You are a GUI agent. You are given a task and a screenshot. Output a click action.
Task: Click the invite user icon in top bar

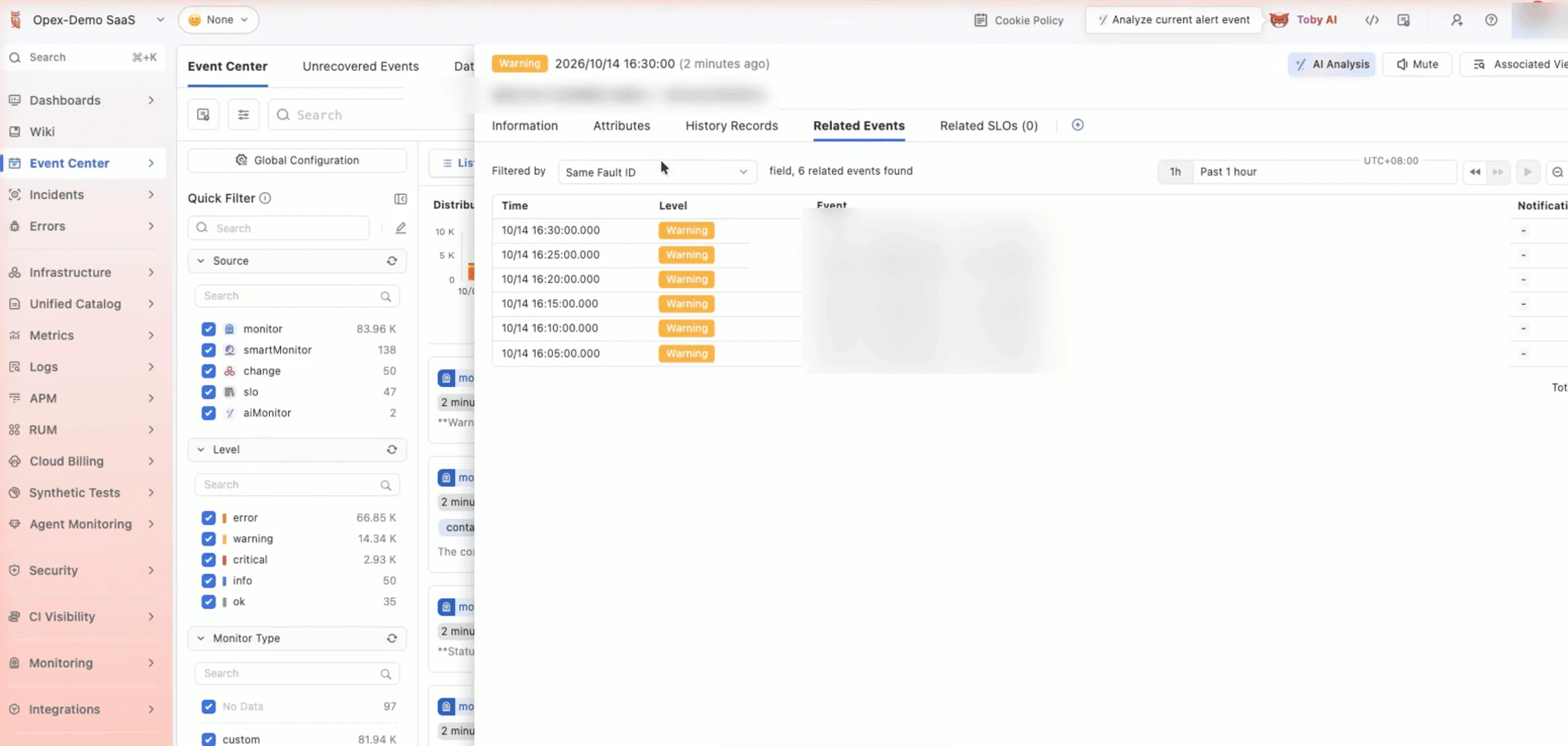(x=1457, y=20)
